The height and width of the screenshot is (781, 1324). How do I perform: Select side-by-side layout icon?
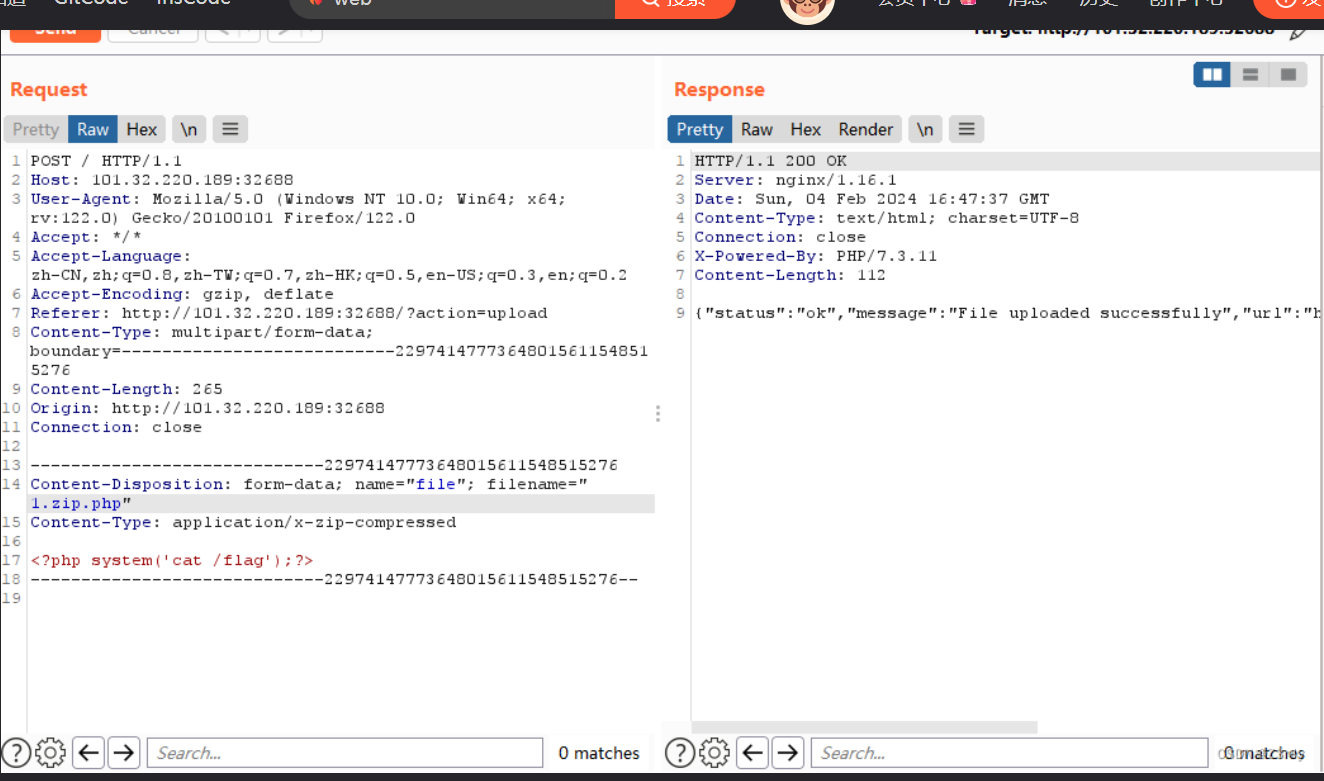[1212, 75]
